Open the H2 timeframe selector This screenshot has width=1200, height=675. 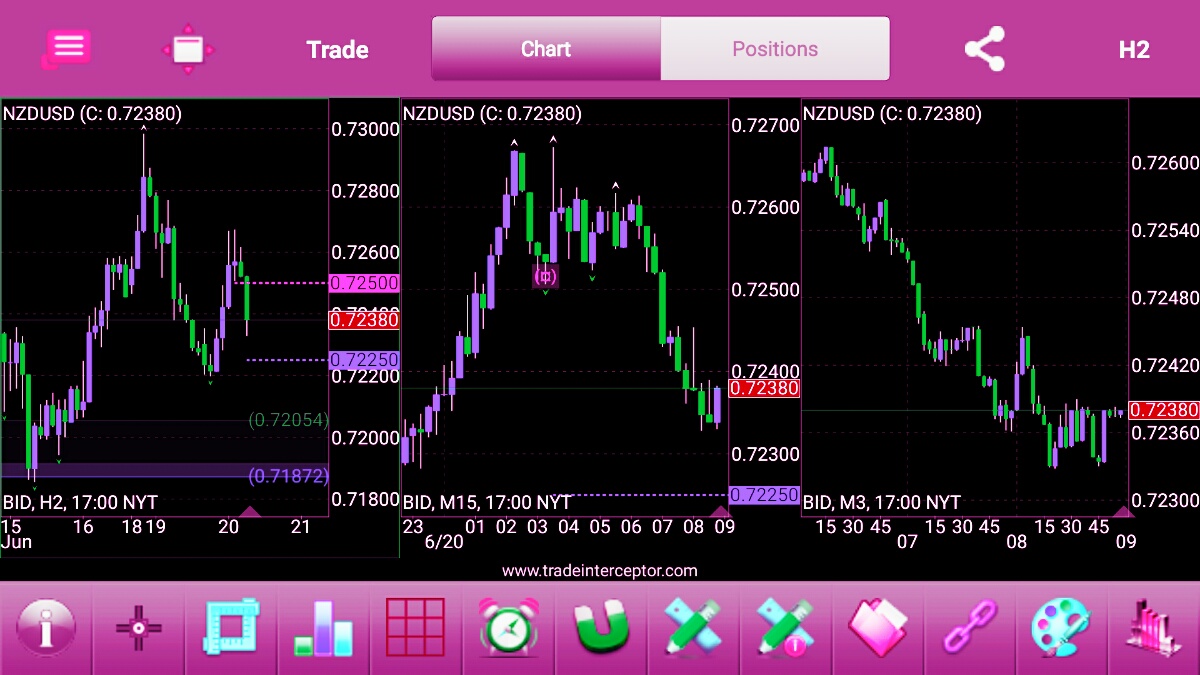(x=1134, y=49)
